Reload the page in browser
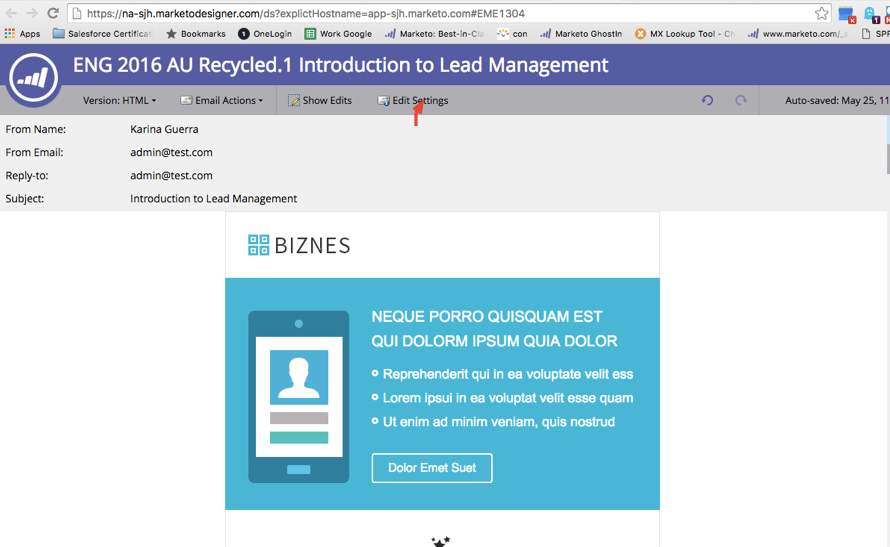 pos(53,13)
